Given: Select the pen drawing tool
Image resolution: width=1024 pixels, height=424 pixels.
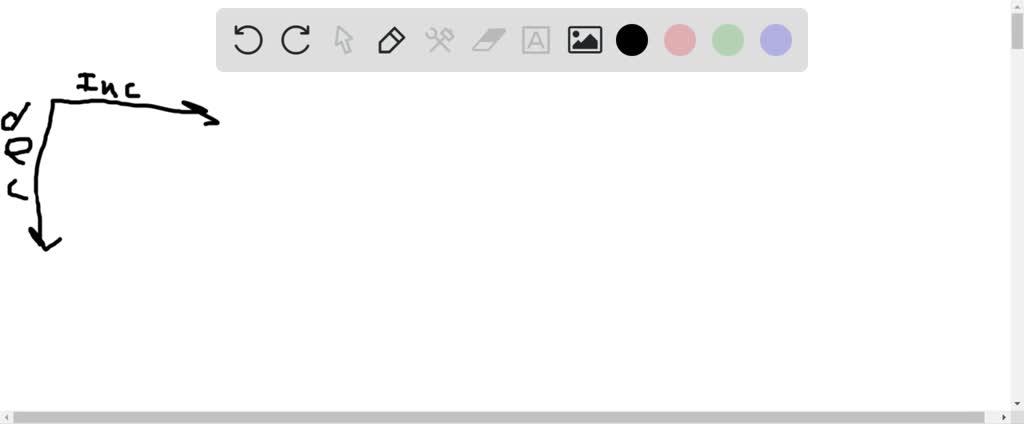Looking at the screenshot, I should pos(391,40).
